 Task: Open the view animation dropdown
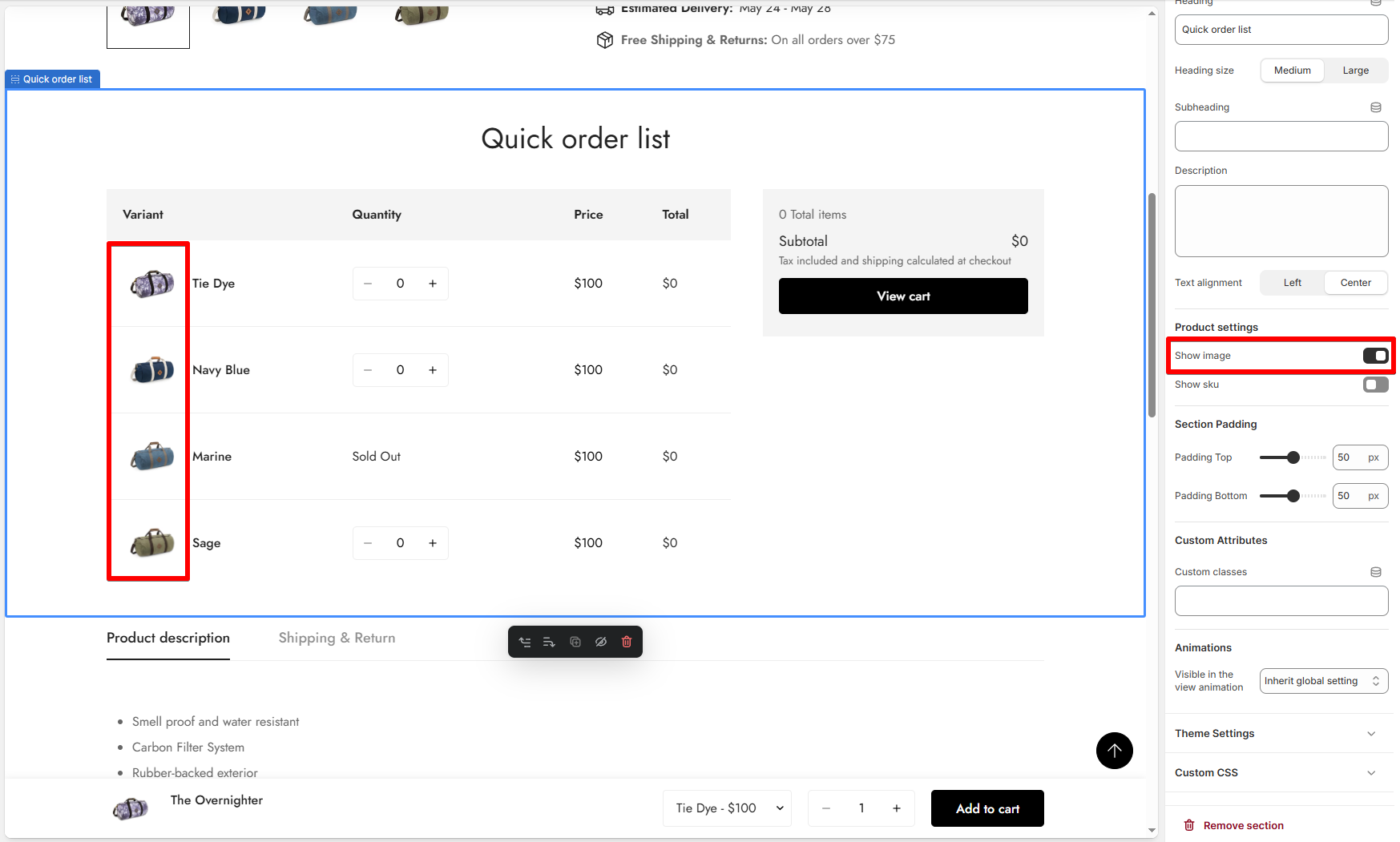coord(1323,681)
